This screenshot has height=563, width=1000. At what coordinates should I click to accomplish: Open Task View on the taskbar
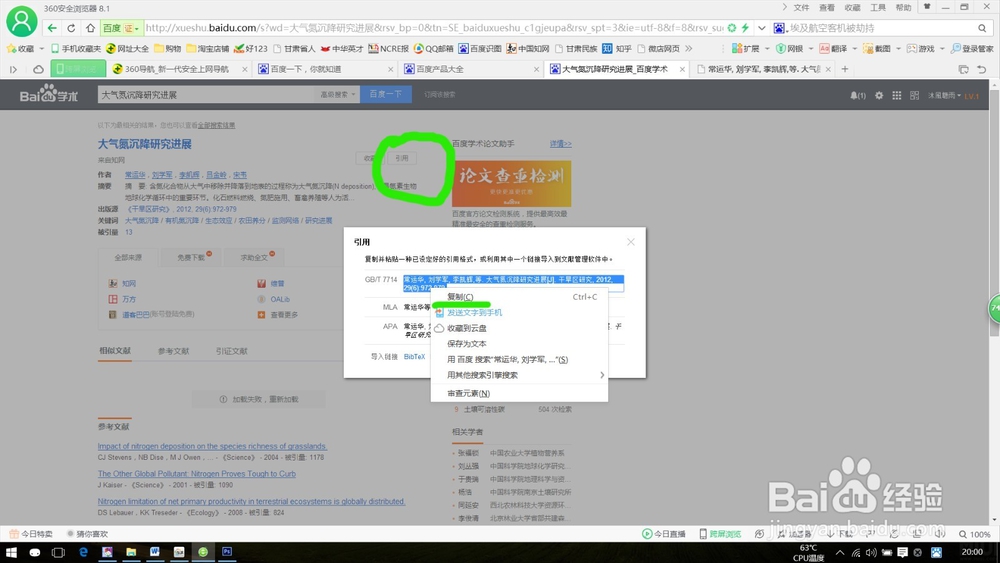[x=58, y=552]
